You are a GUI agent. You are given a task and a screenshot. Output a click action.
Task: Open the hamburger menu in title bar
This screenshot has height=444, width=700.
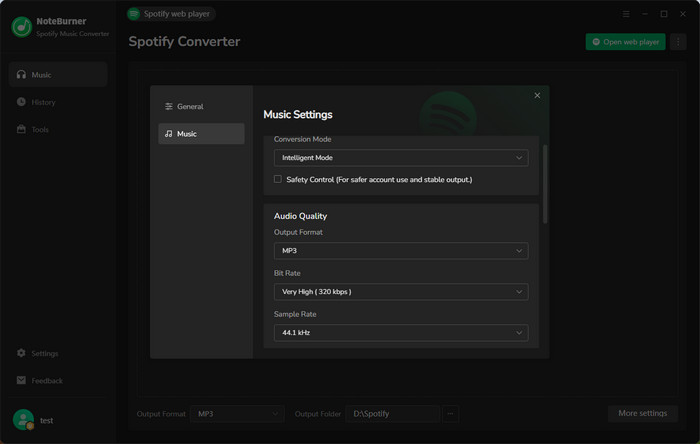click(x=626, y=14)
